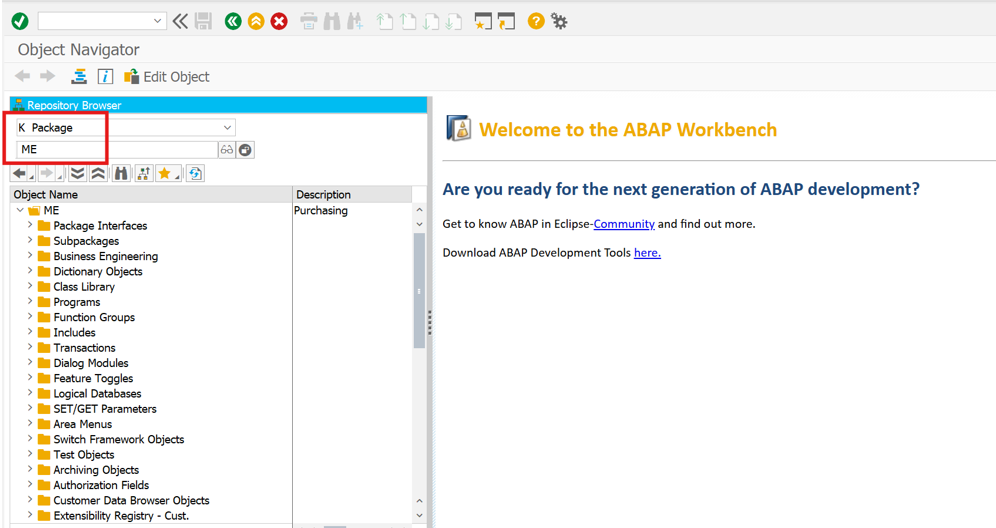This screenshot has height=528, width=996.
Task: Click the Print icon in the top toolbar
Action: pos(309,22)
